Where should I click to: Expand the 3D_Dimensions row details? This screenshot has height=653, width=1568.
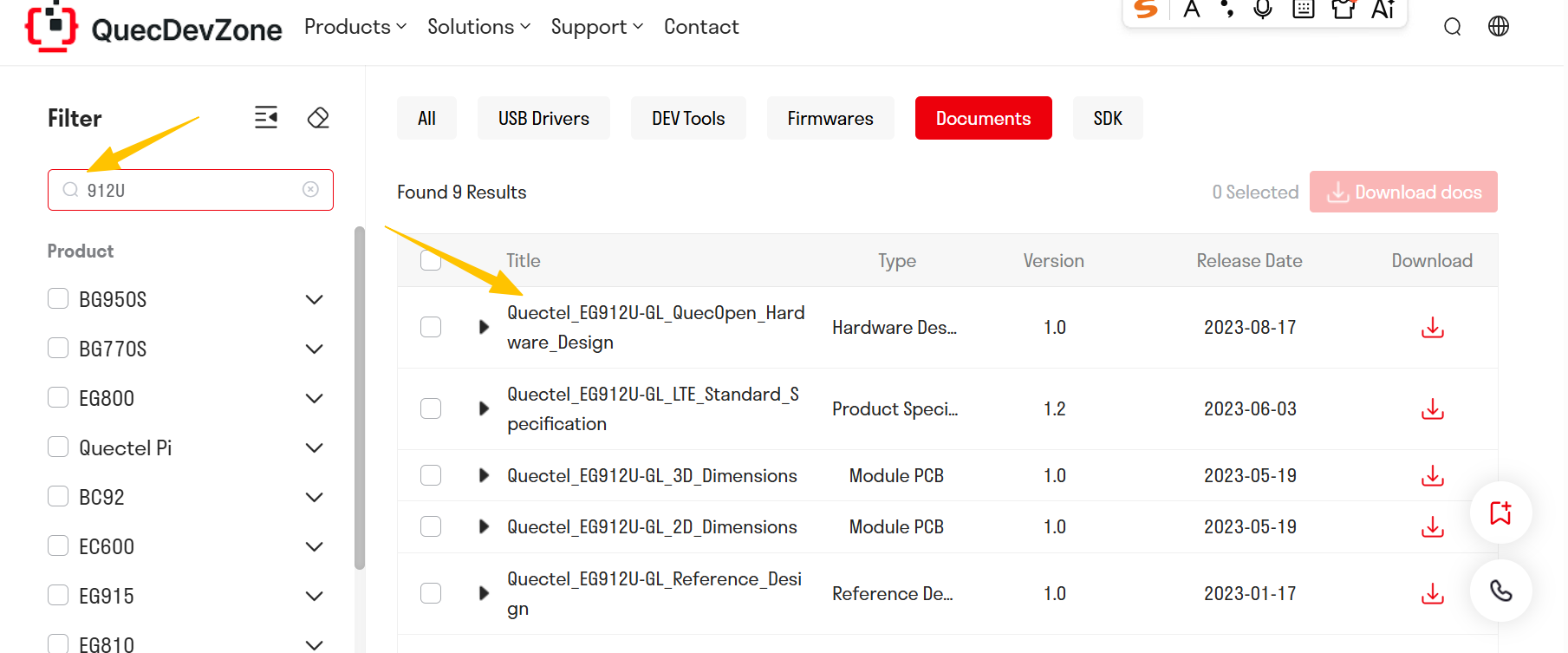pyautogui.click(x=485, y=475)
